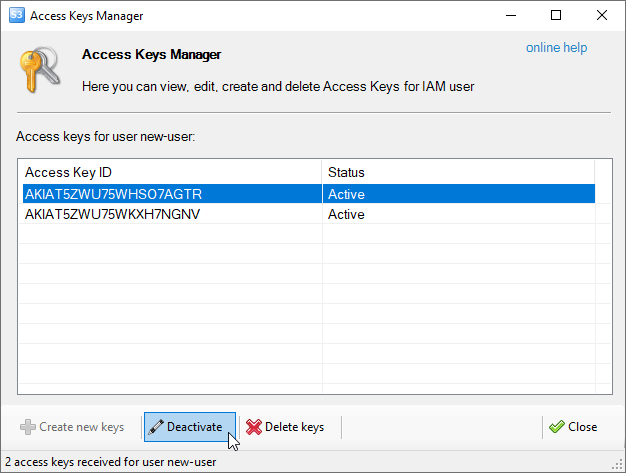Click the S3 app icon in title bar
626x473 pixels.
pyautogui.click(x=17, y=16)
